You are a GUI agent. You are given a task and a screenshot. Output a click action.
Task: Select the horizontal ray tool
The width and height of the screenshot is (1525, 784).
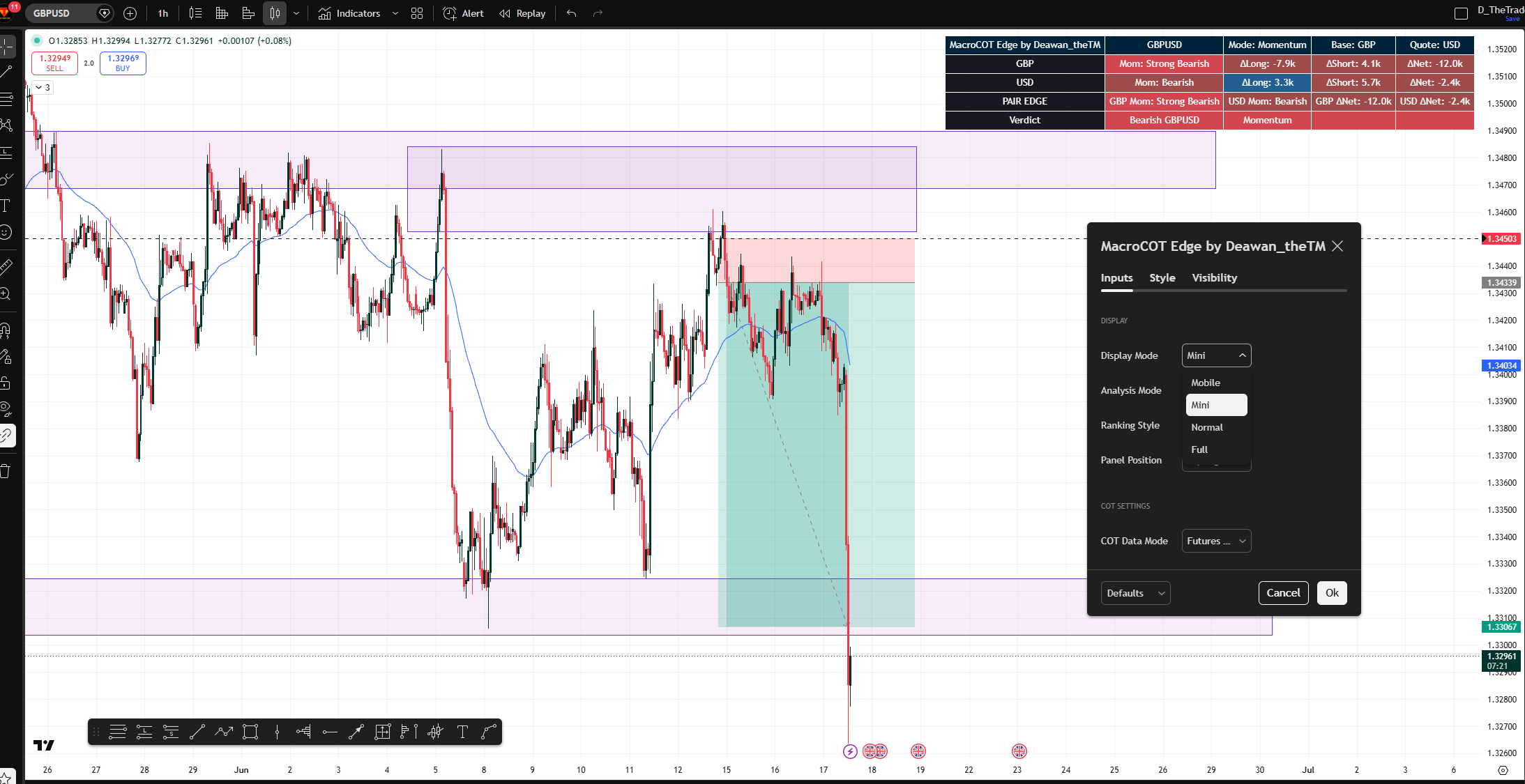[330, 732]
